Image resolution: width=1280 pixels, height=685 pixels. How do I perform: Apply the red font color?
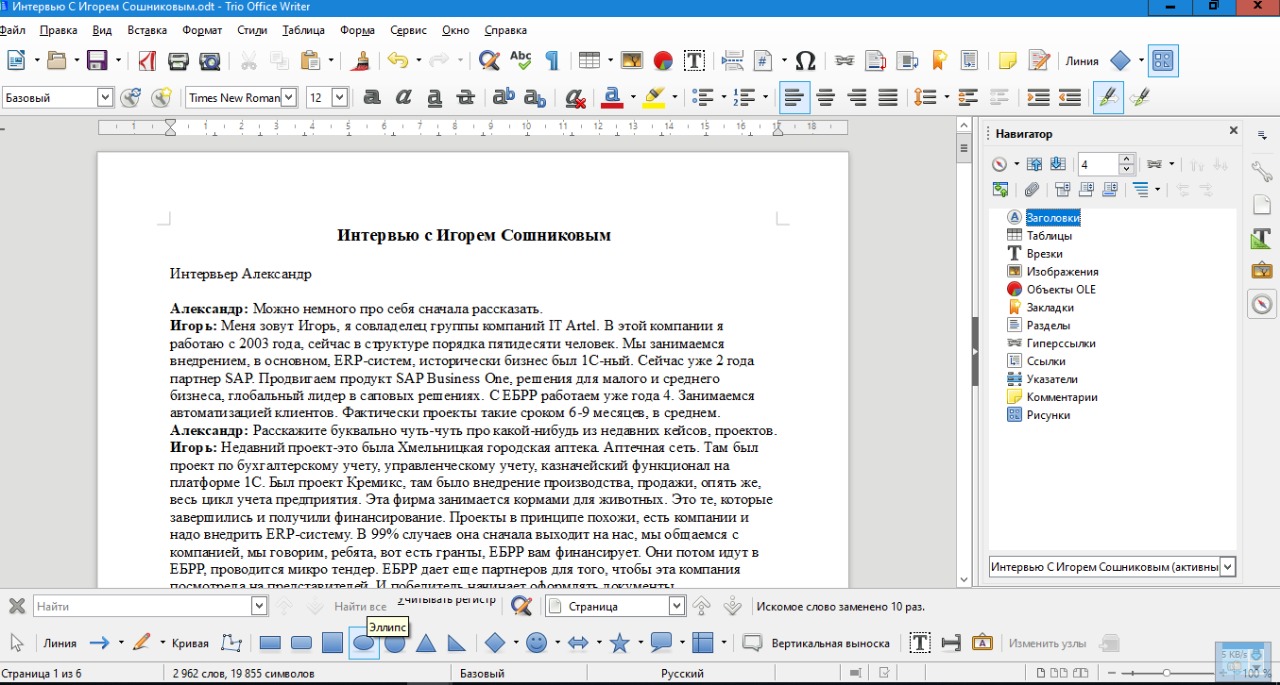point(612,98)
